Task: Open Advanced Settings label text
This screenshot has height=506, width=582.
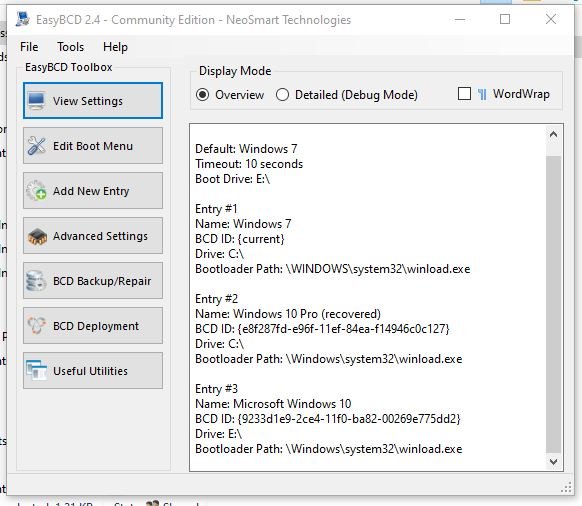Action: [100, 236]
